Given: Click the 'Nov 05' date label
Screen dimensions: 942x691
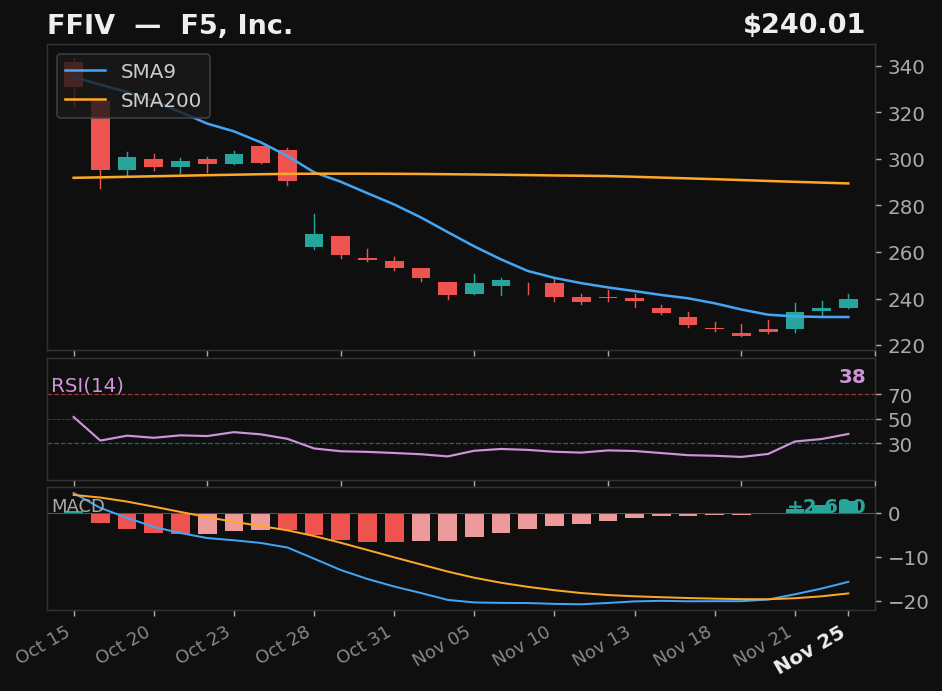Looking at the screenshot, I should pos(442,645).
